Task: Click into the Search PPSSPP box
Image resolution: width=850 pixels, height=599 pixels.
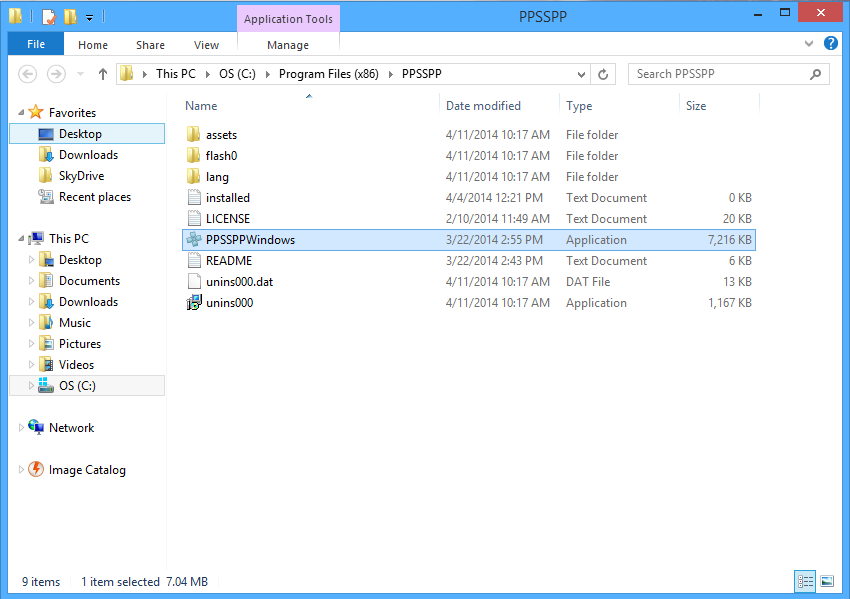Action: click(x=720, y=74)
